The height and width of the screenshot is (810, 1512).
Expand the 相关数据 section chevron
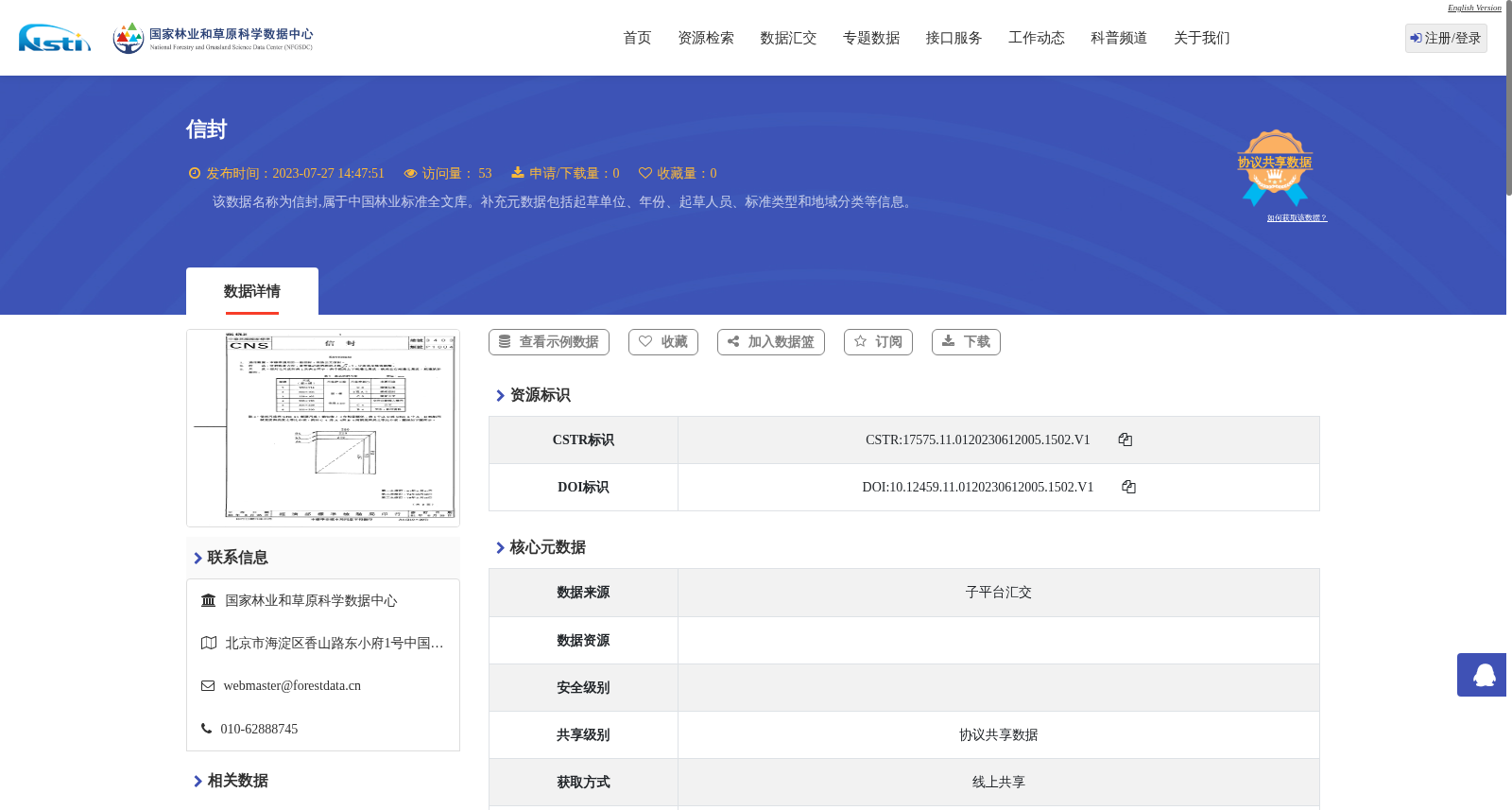click(198, 781)
